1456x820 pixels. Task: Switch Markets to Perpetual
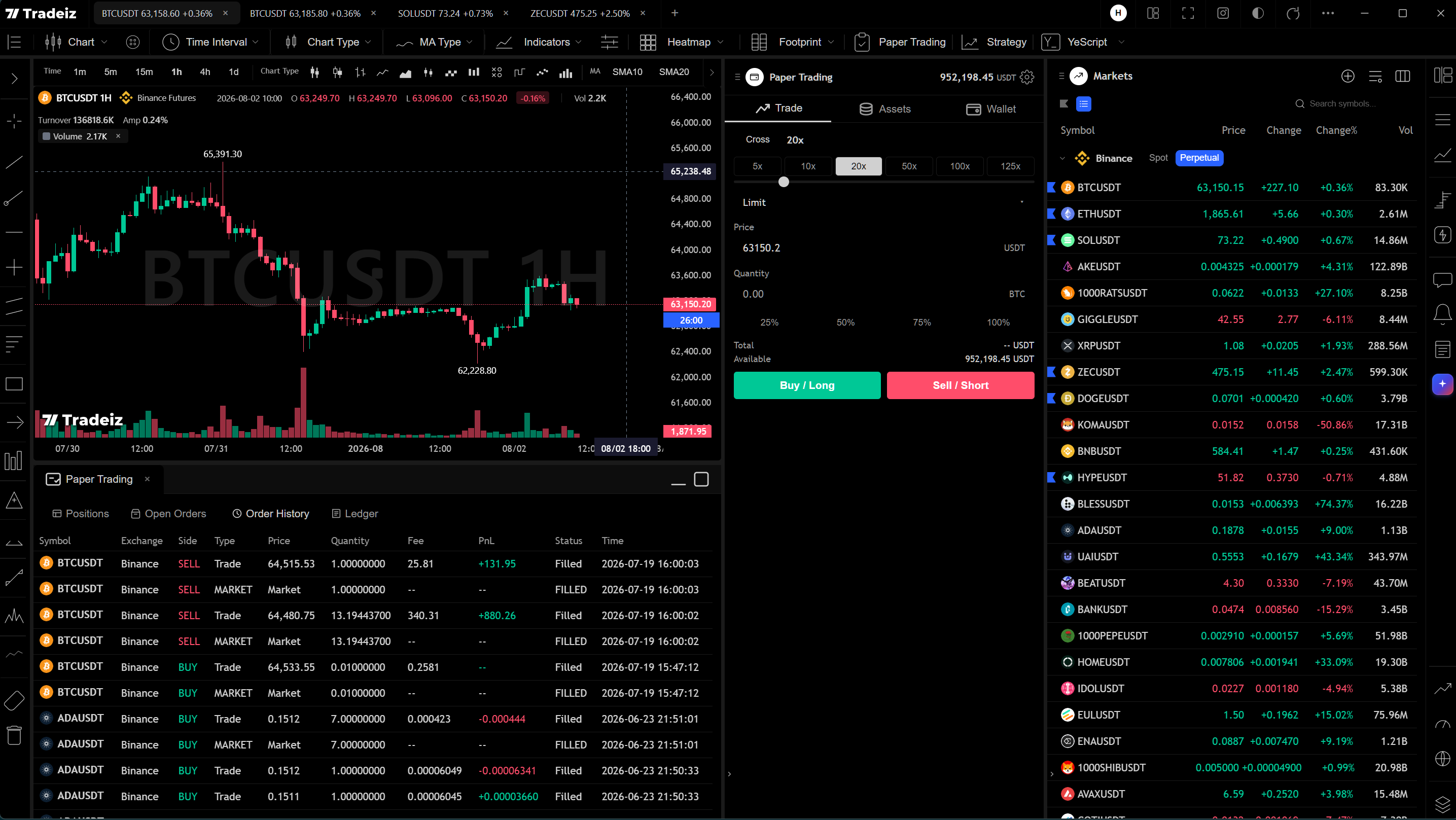(1199, 158)
